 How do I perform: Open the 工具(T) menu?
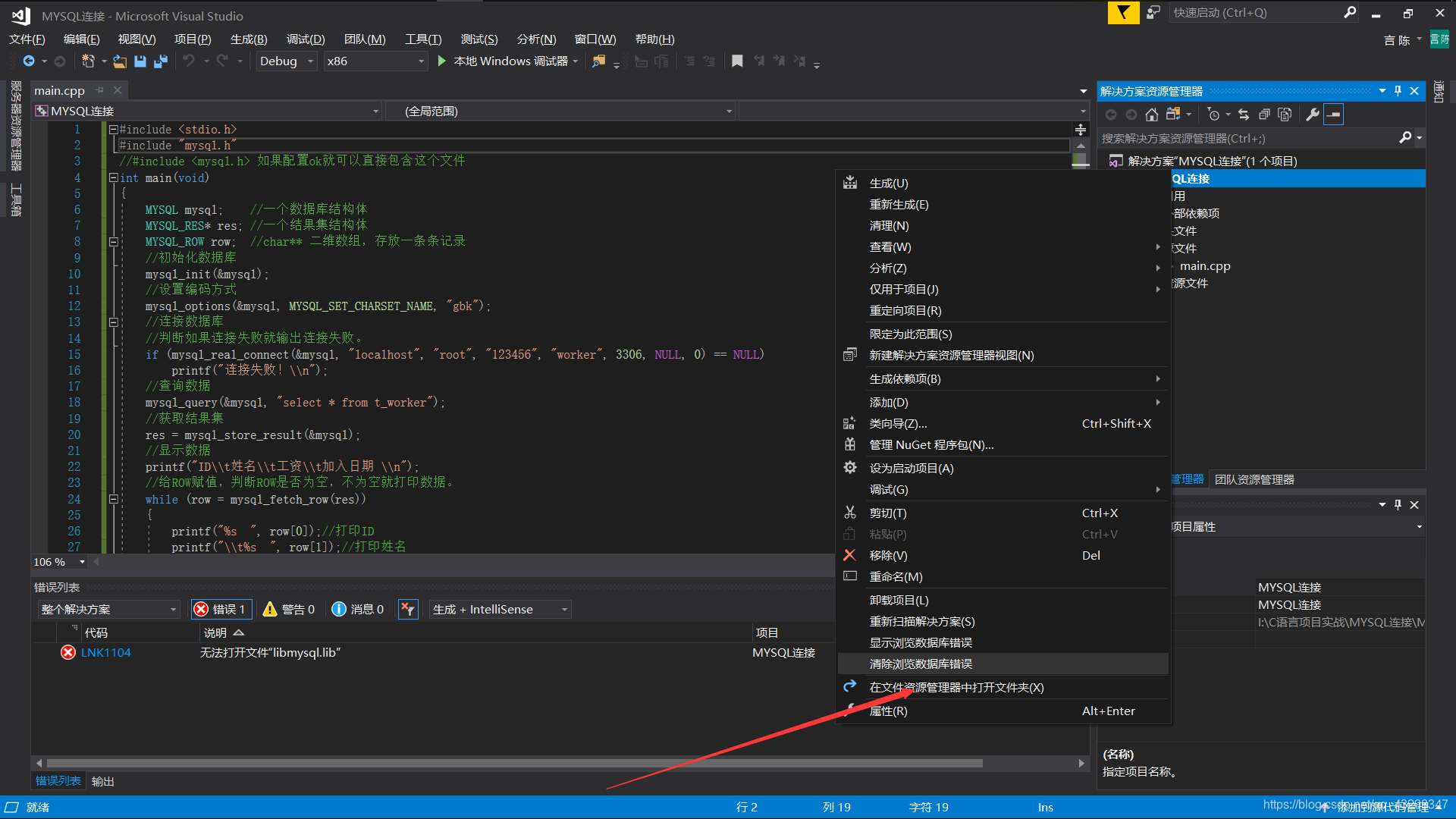[423, 39]
